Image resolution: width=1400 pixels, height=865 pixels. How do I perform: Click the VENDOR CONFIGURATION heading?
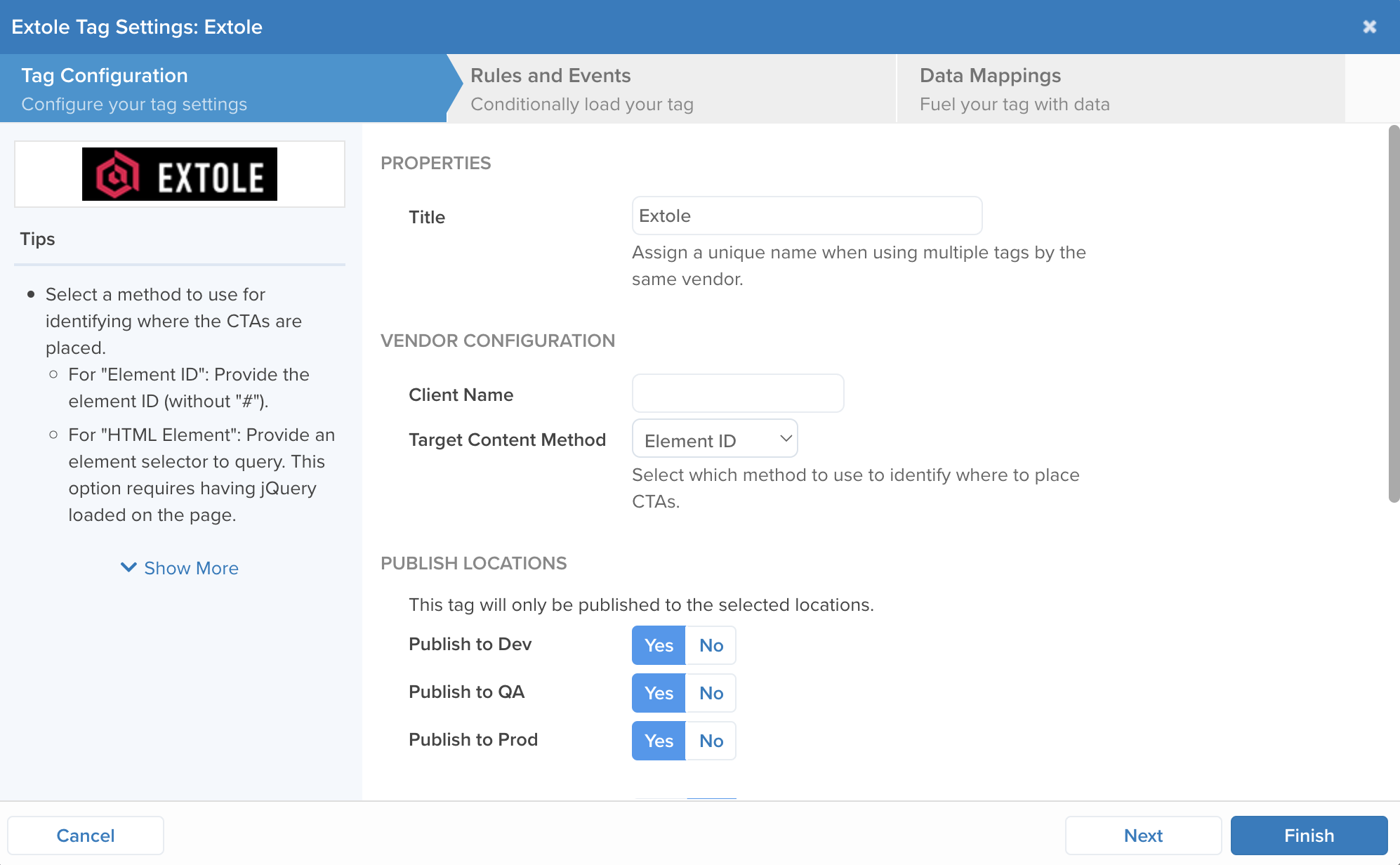click(x=498, y=341)
